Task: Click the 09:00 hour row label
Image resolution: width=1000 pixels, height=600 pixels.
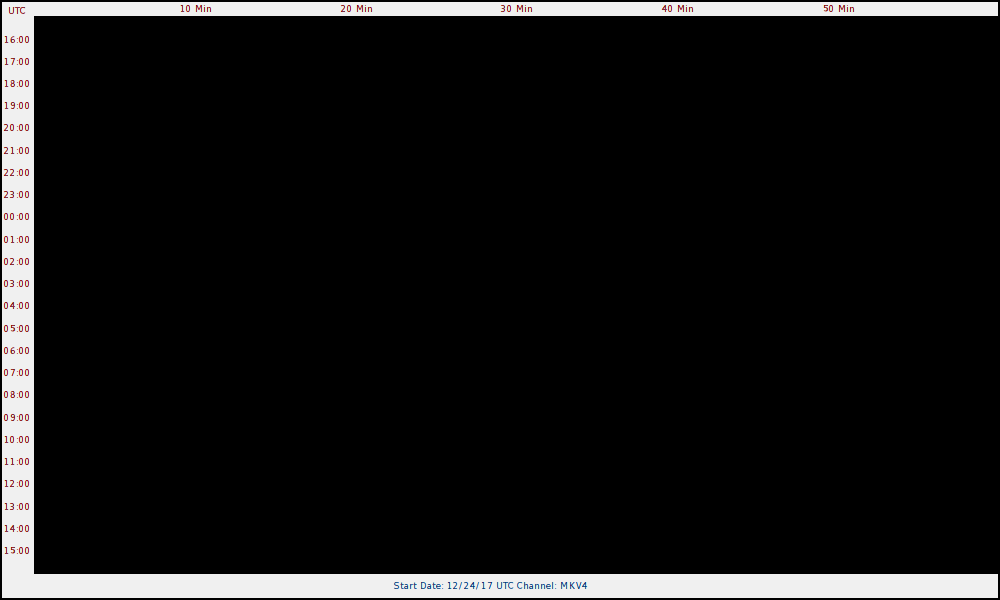Action: click(17, 418)
